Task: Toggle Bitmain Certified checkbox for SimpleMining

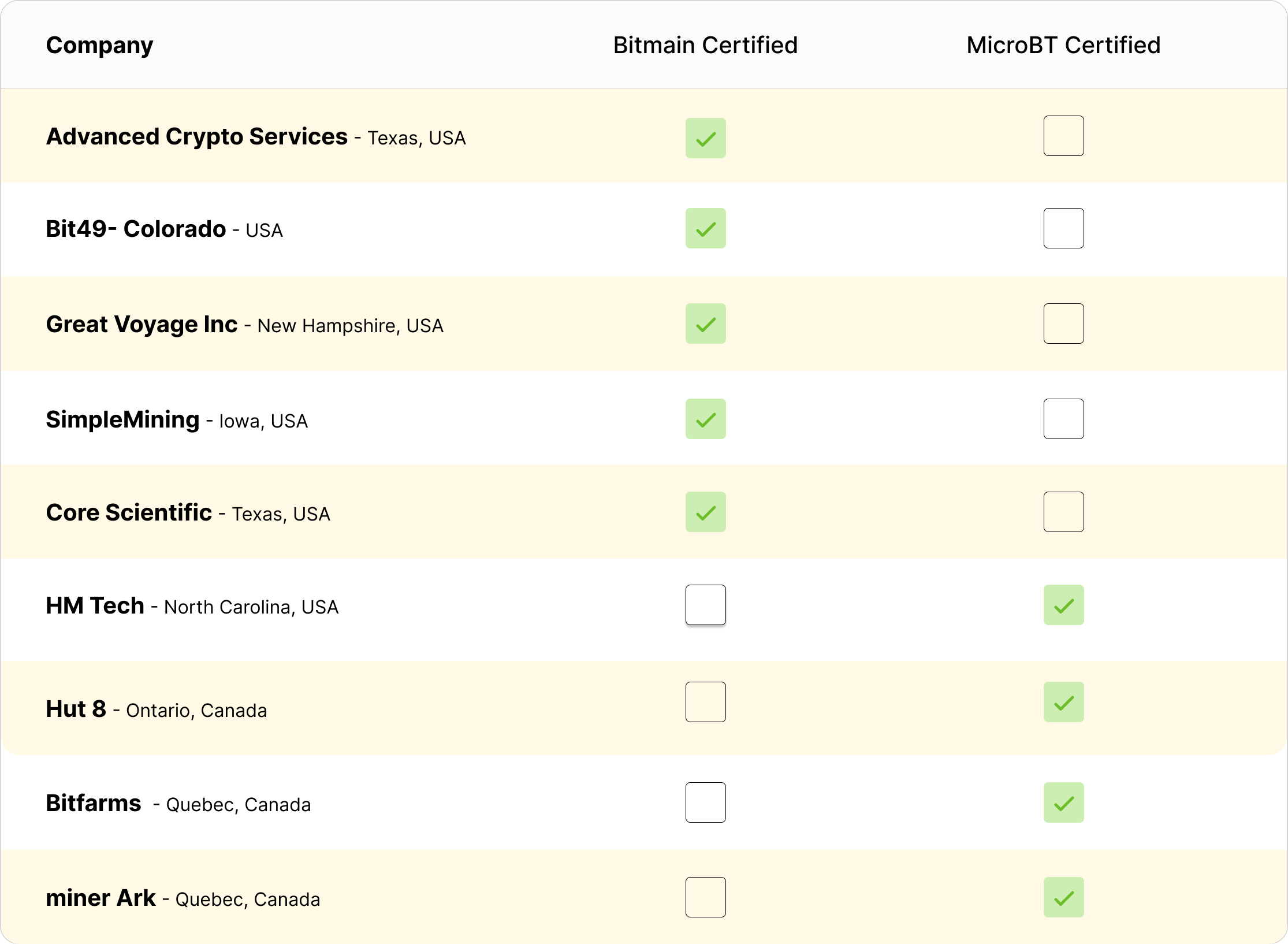Action: 706,419
